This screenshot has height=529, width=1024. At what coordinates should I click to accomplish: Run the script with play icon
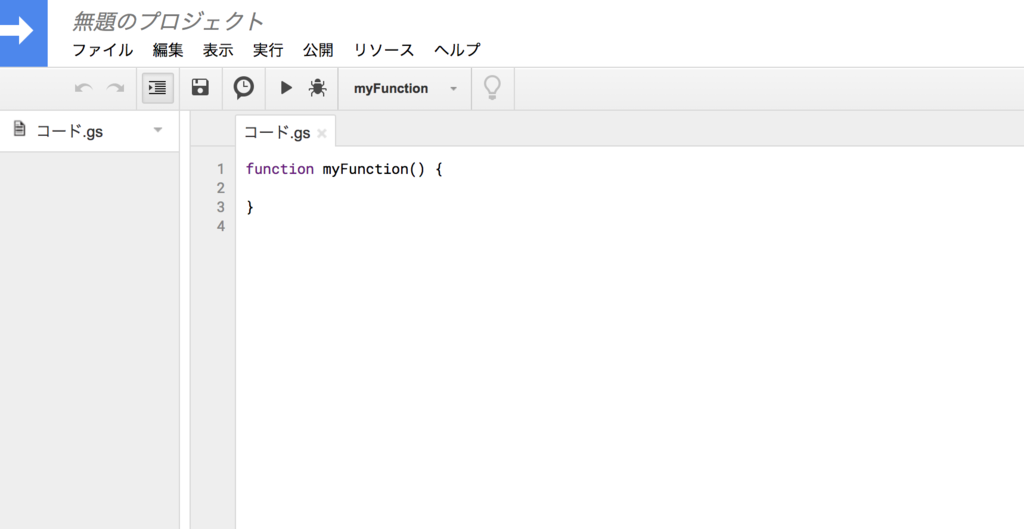(x=286, y=88)
